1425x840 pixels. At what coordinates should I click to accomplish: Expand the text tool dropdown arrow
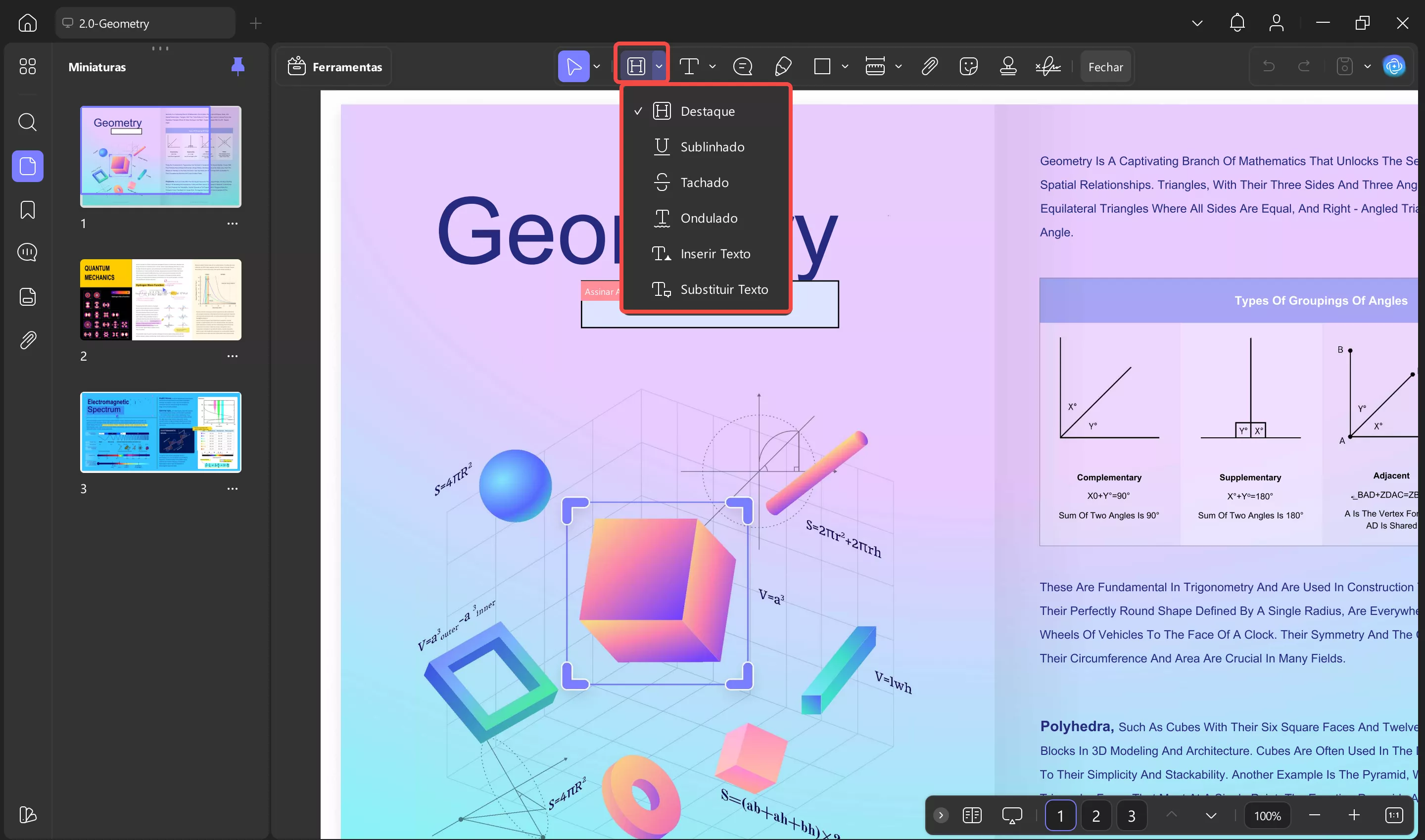(x=712, y=67)
